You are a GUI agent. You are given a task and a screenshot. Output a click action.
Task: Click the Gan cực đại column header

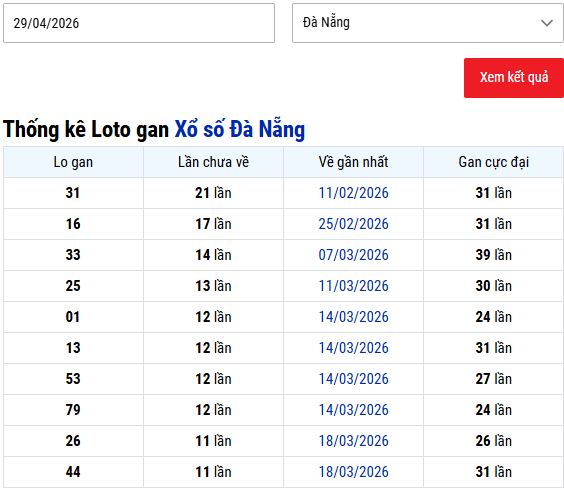click(494, 162)
